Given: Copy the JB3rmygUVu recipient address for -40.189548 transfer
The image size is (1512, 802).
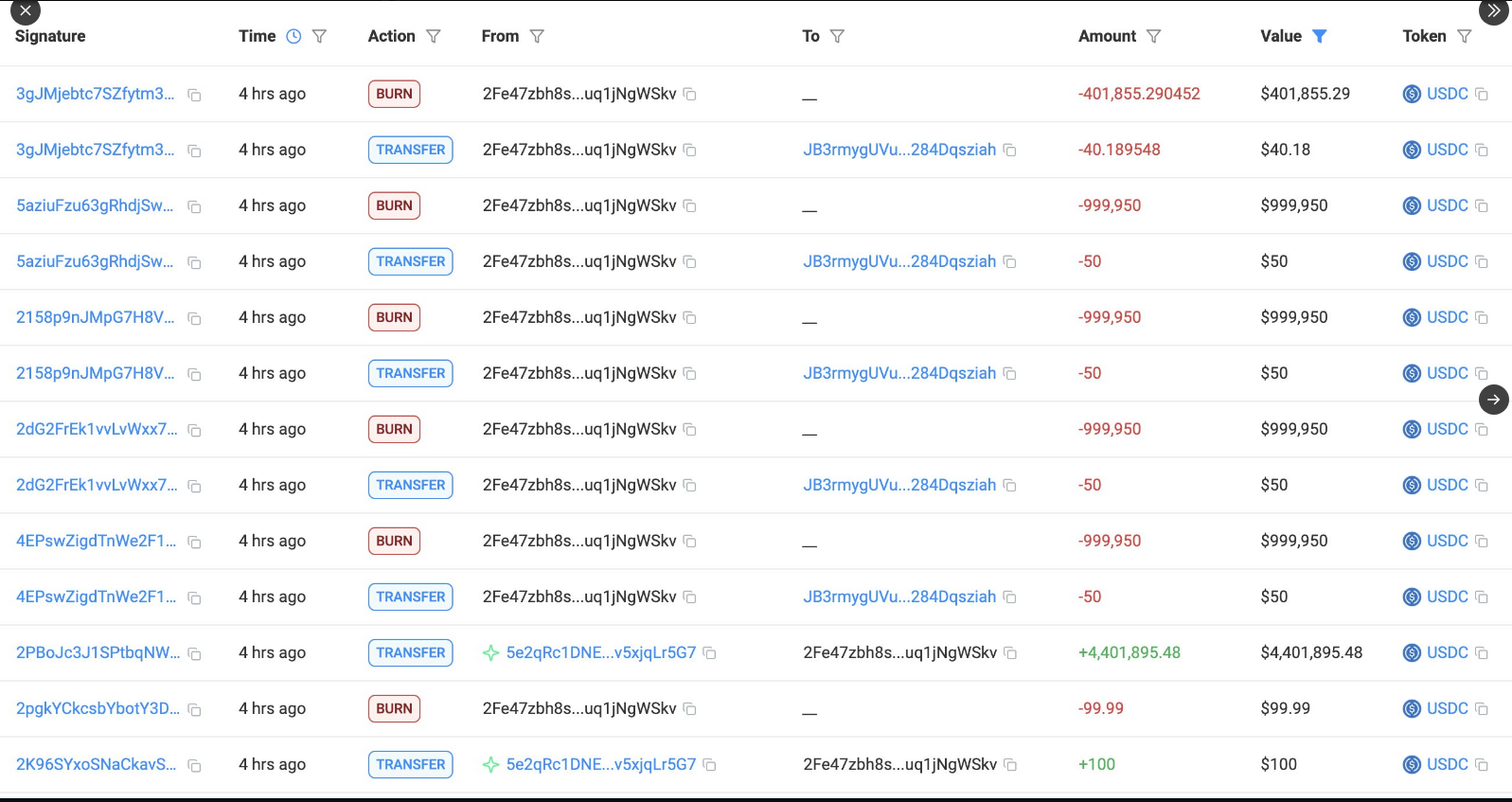Looking at the screenshot, I should pos(1009,151).
